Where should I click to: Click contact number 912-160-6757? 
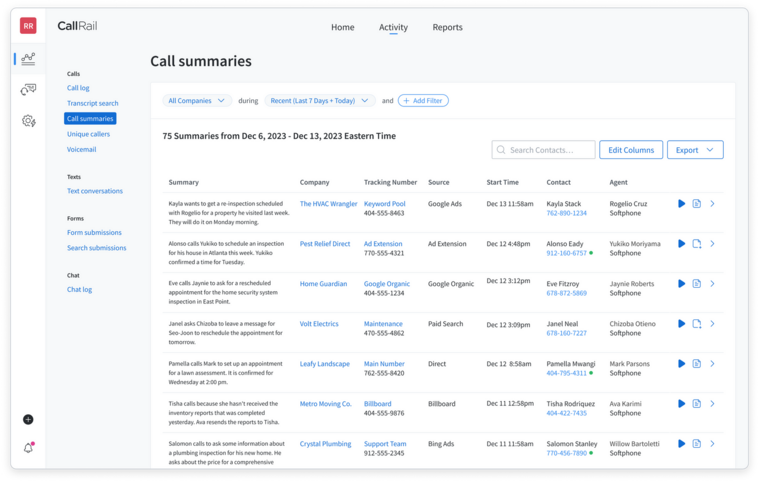(x=566, y=253)
